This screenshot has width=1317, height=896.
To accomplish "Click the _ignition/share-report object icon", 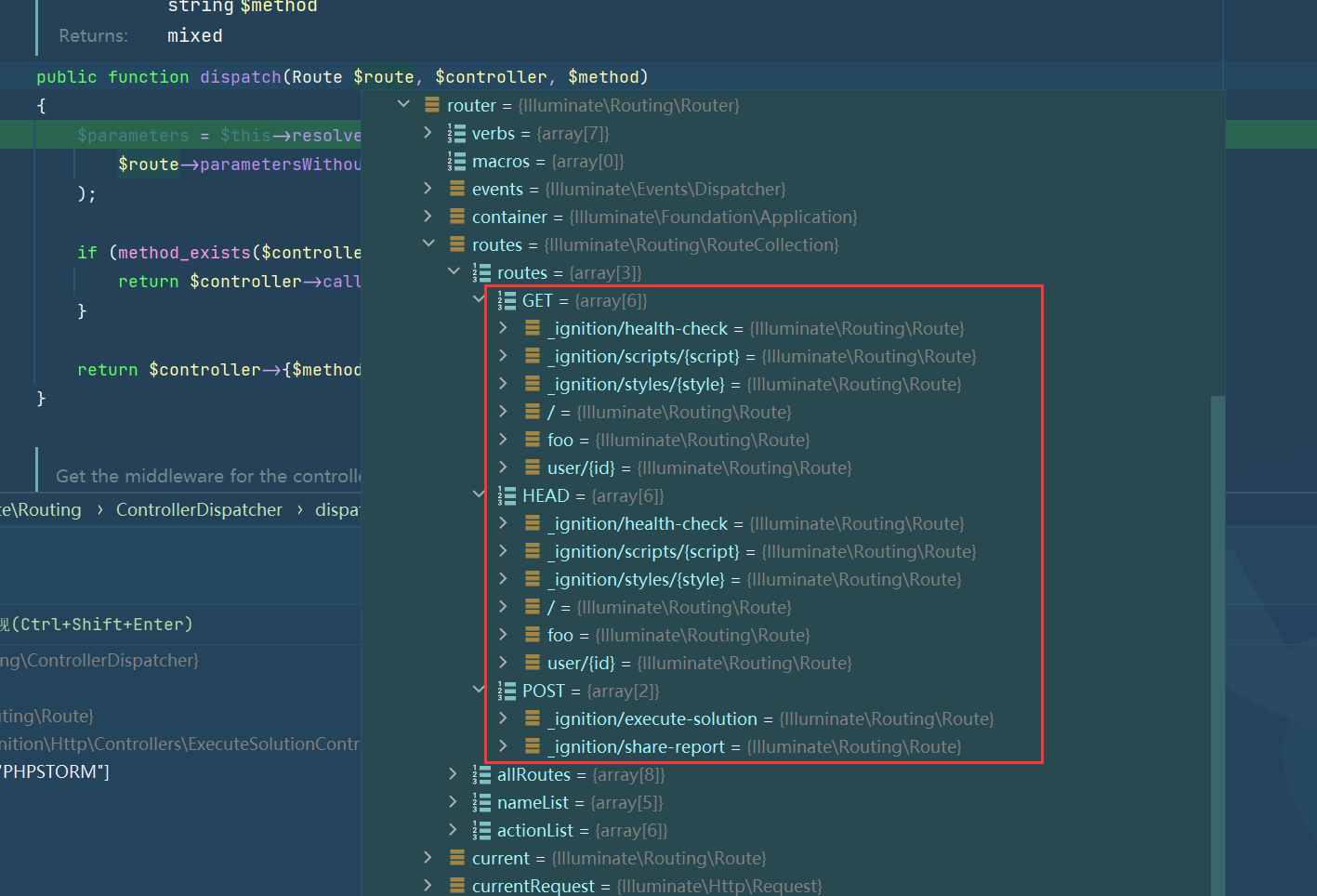I will pyautogui.click(x=533, y=746).
